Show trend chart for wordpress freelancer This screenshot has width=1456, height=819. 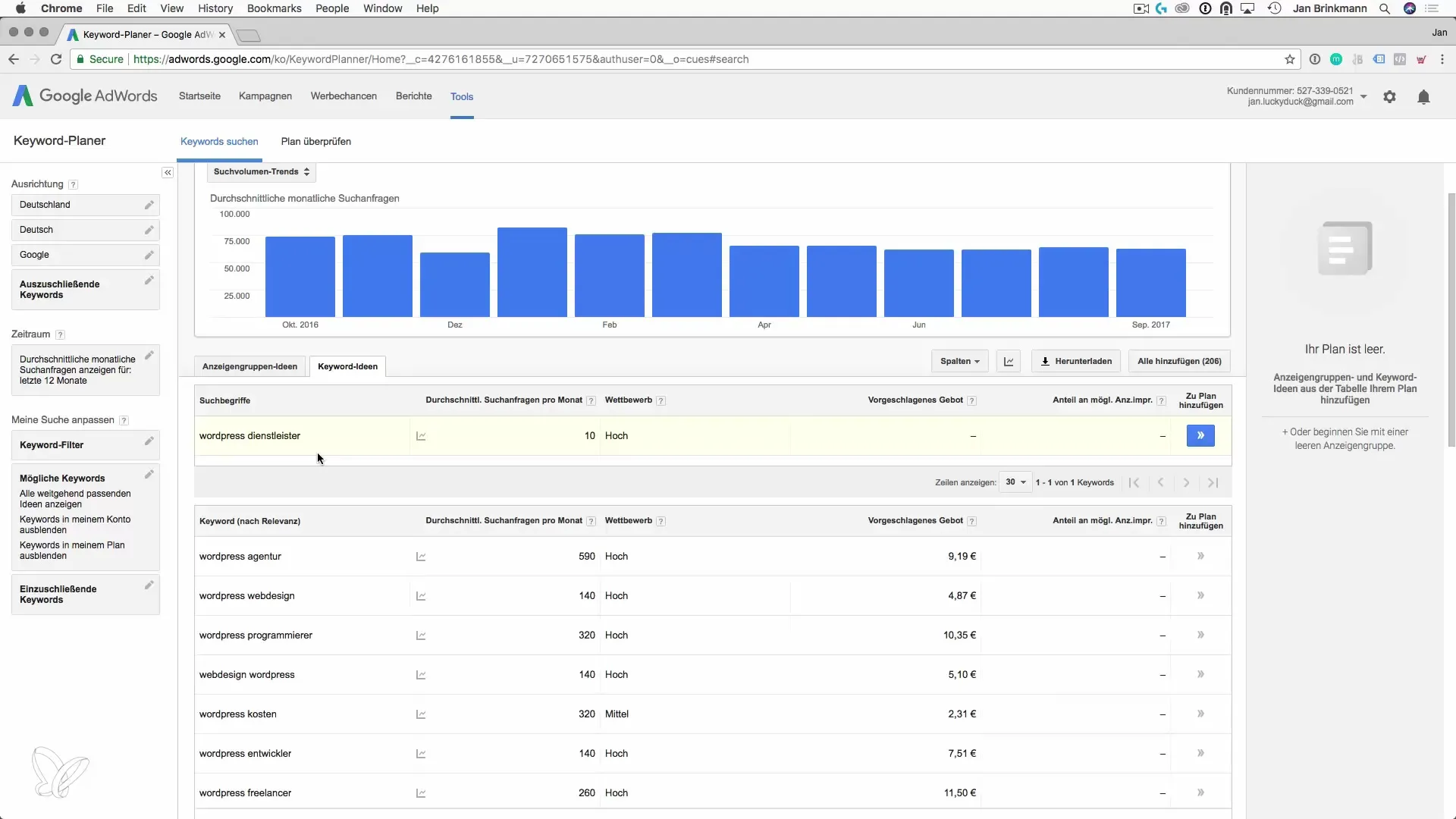[x=421, y=793]
